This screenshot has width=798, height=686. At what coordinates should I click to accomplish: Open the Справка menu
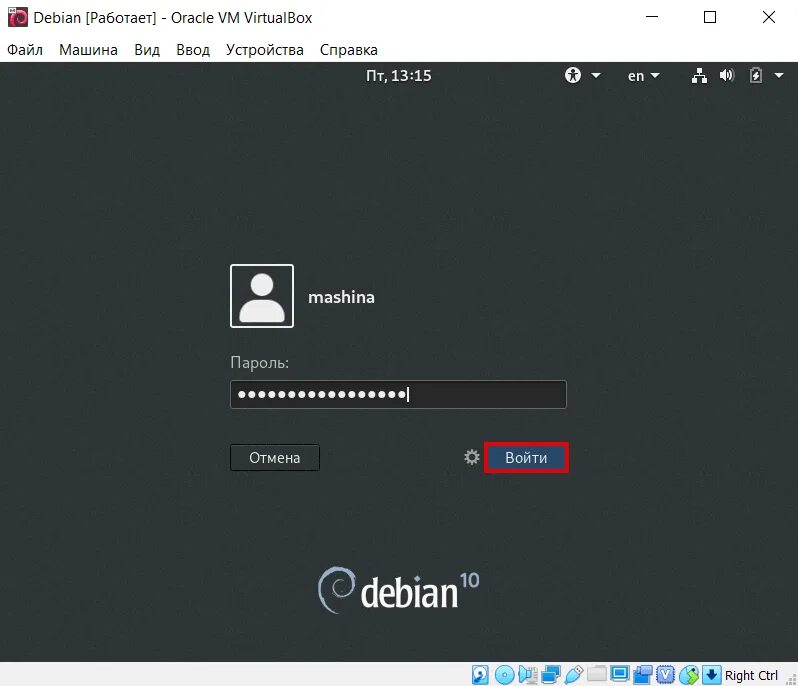pyautogui.click(x=349, y=50)
